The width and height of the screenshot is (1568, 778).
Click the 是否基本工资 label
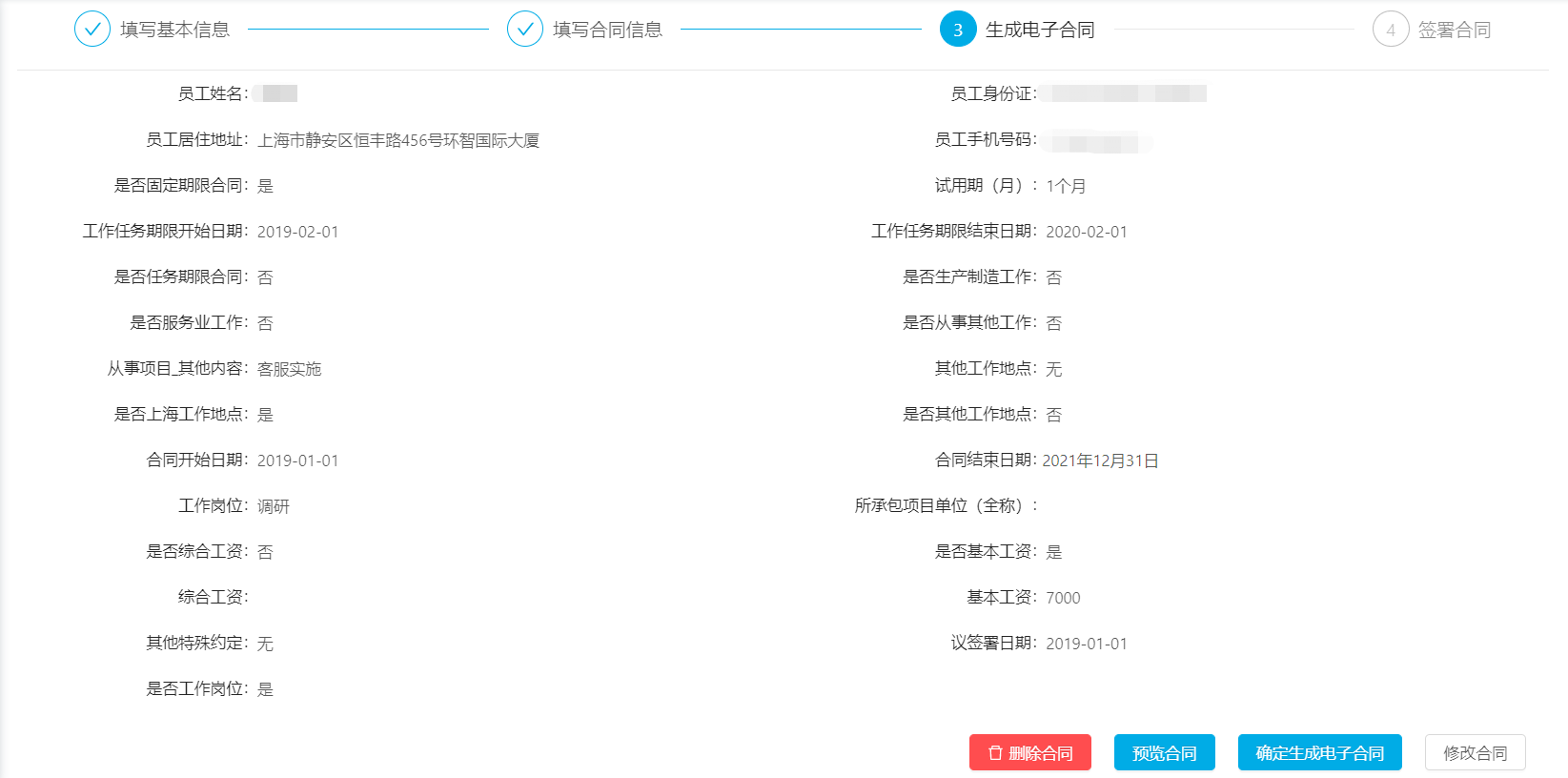986,552
